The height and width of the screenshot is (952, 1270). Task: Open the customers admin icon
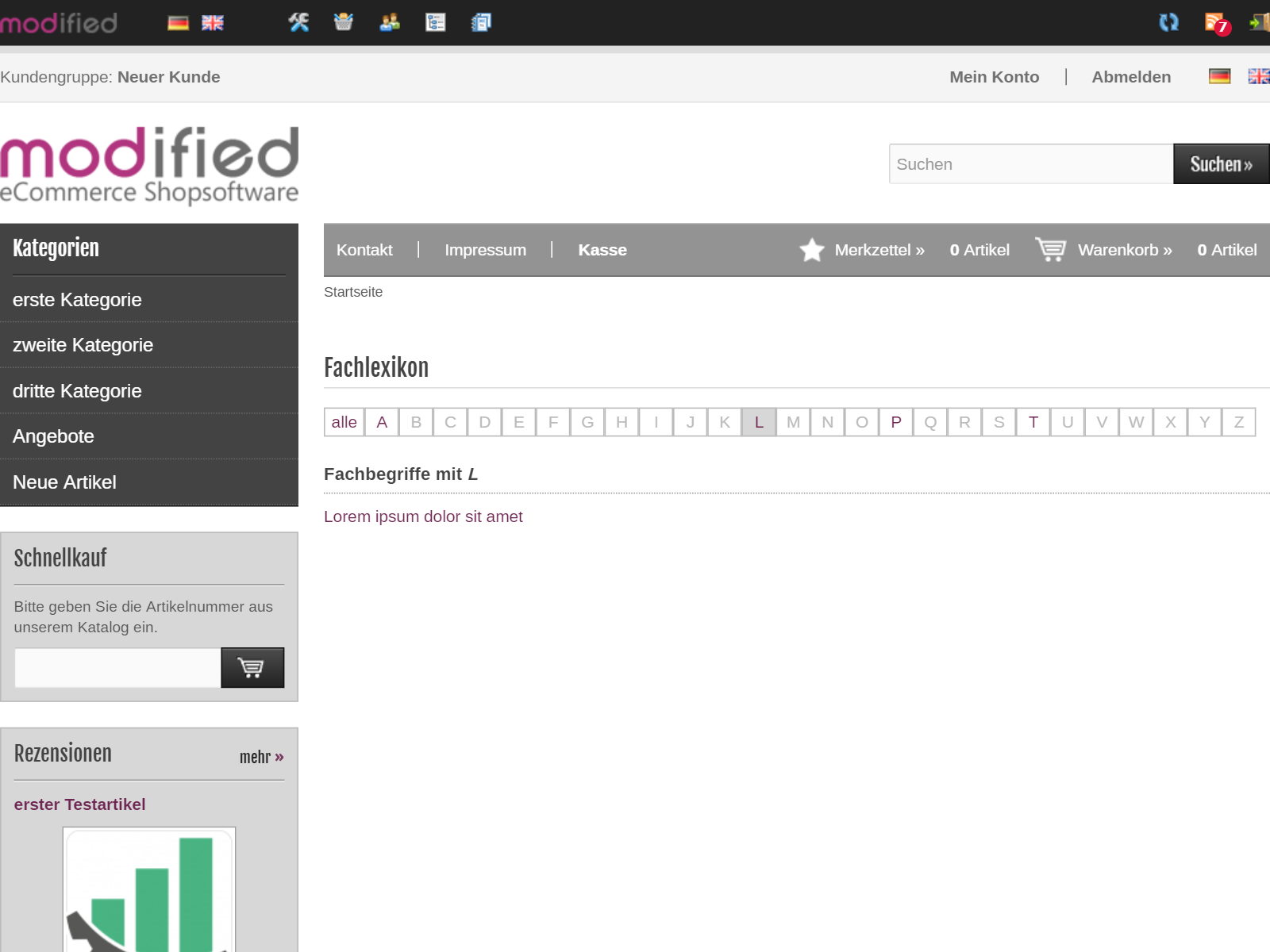tap(390, 22)
